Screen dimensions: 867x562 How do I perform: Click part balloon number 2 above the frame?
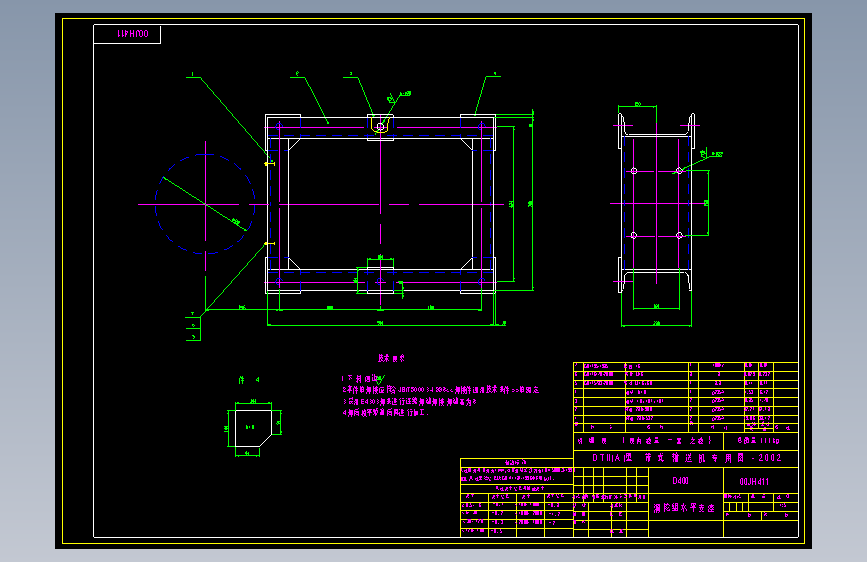pyautogui.click(x=297, y=74)
